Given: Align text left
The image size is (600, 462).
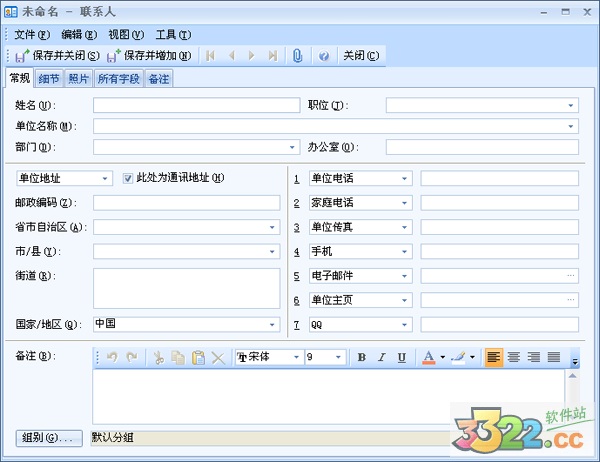Looking at the screenshot, I should point(494,357).
